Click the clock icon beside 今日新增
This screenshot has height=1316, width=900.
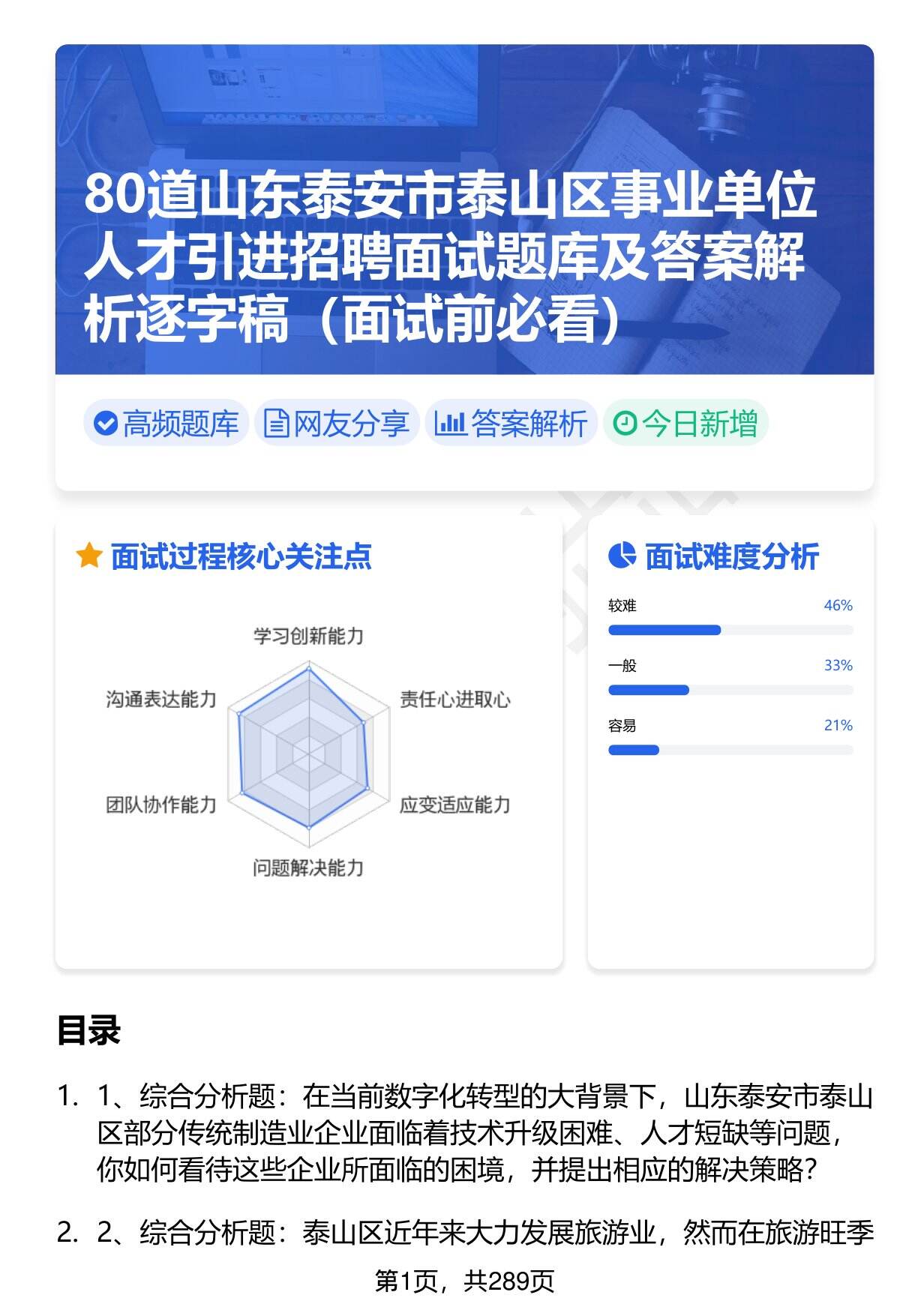pos(624,424)
